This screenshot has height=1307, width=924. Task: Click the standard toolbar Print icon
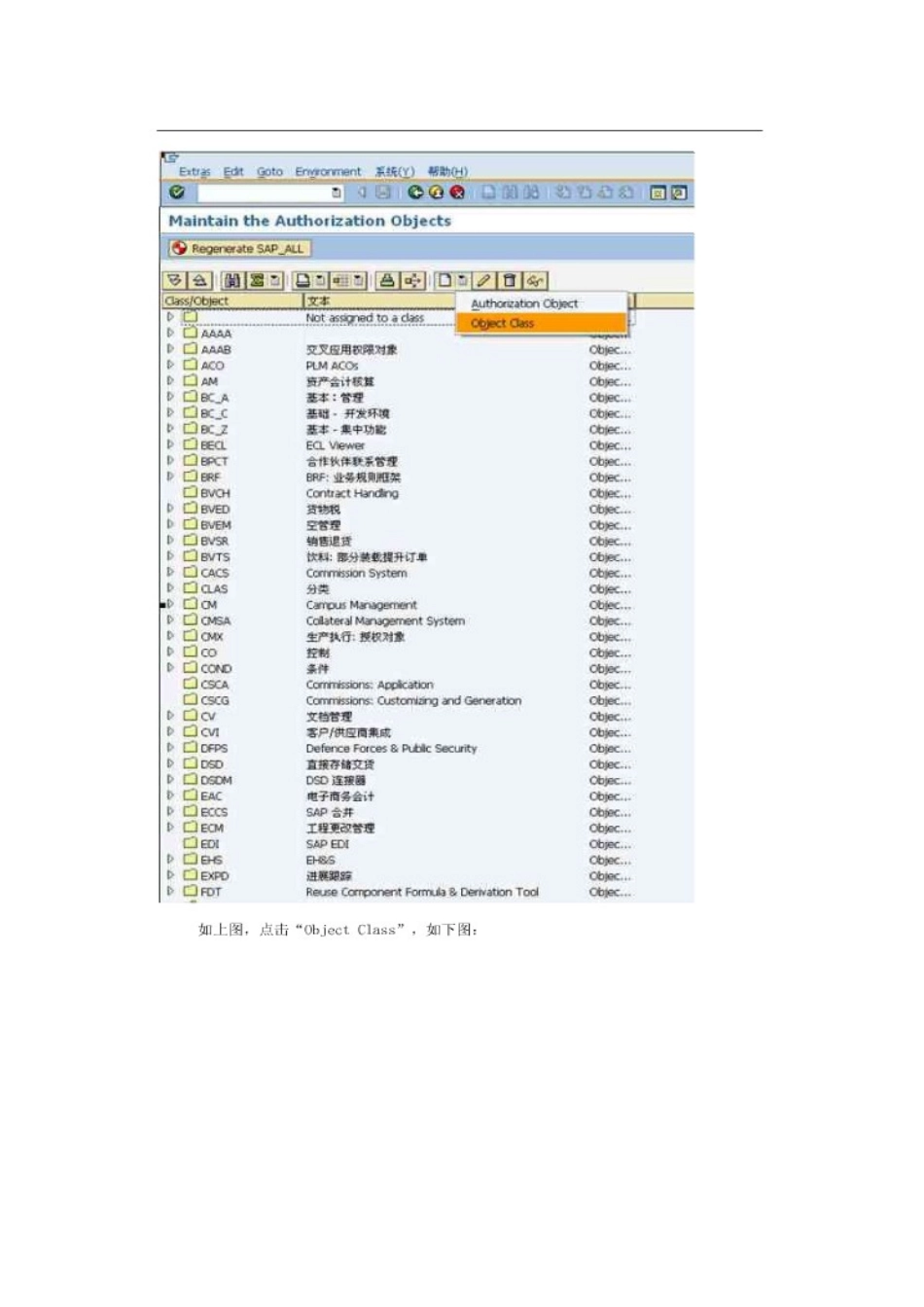click(489, 193)
